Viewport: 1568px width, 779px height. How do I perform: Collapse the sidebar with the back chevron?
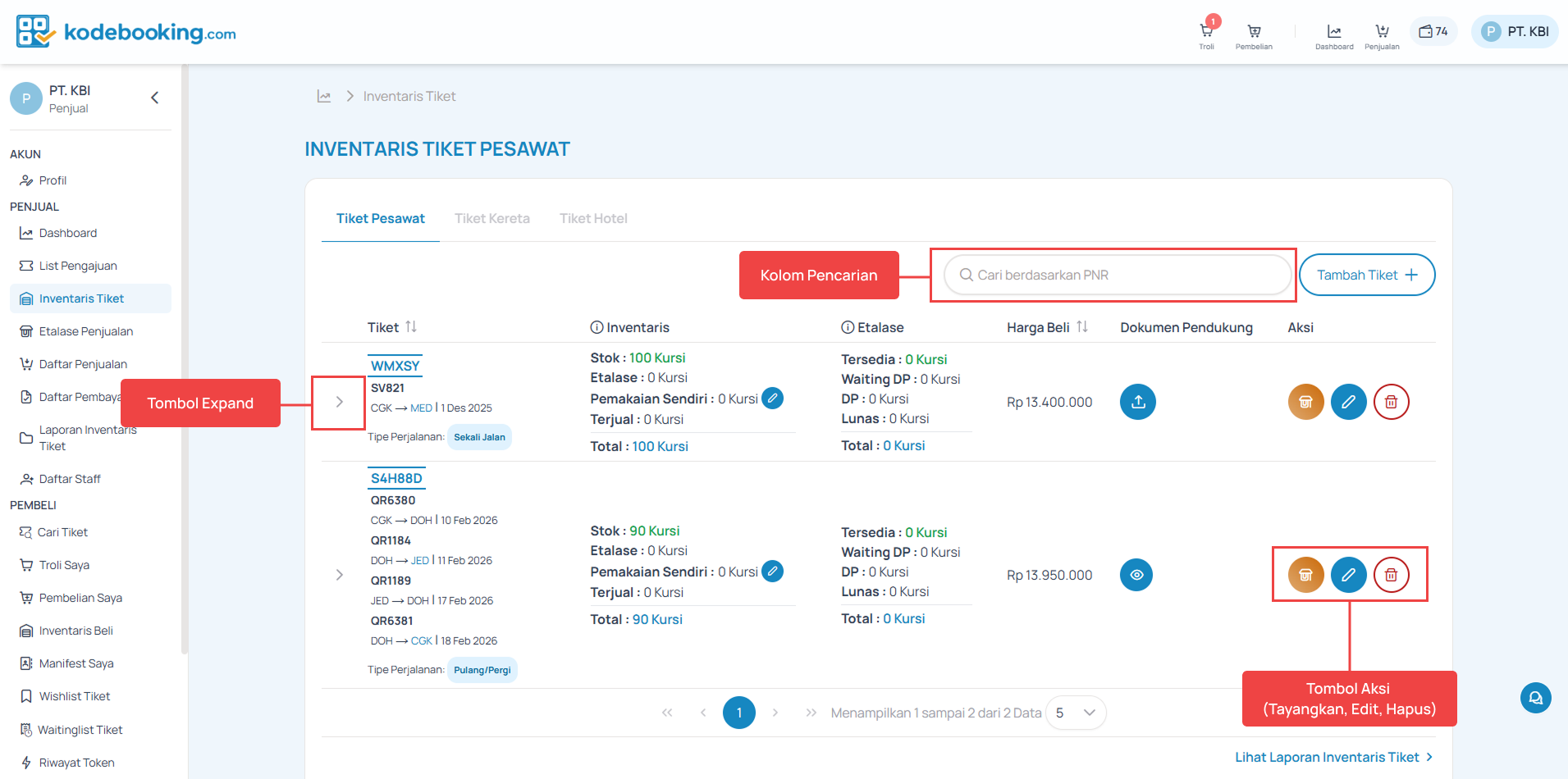point(155,98)
